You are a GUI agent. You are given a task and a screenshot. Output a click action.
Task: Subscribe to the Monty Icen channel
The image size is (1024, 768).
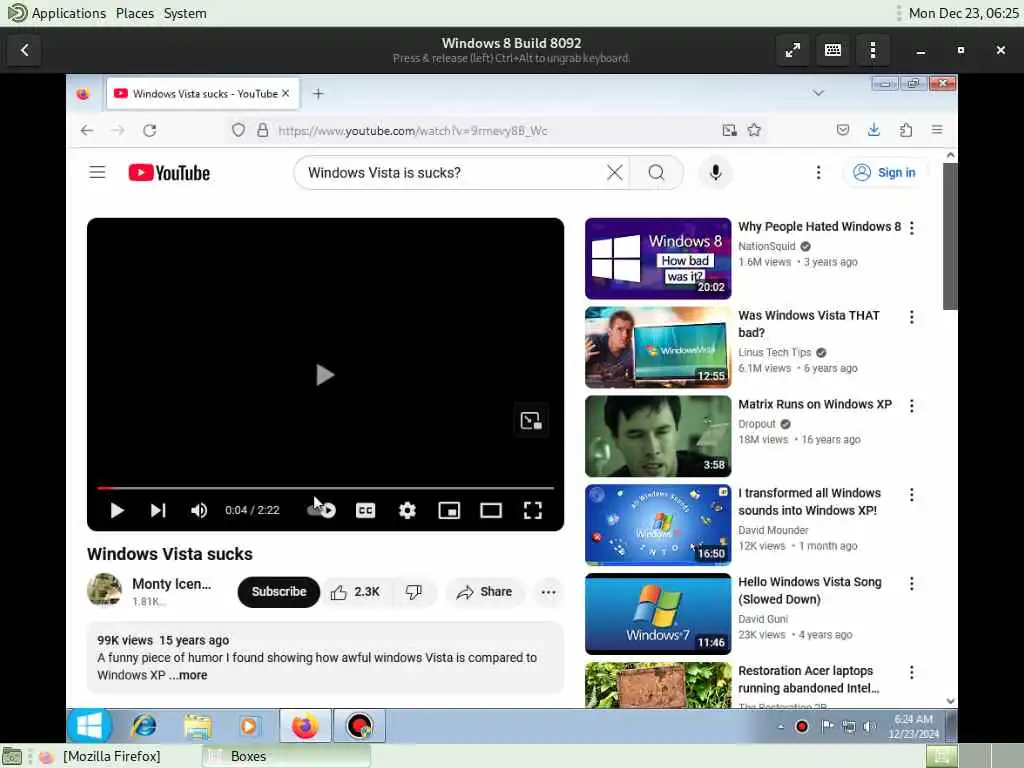tap(279, 592)
